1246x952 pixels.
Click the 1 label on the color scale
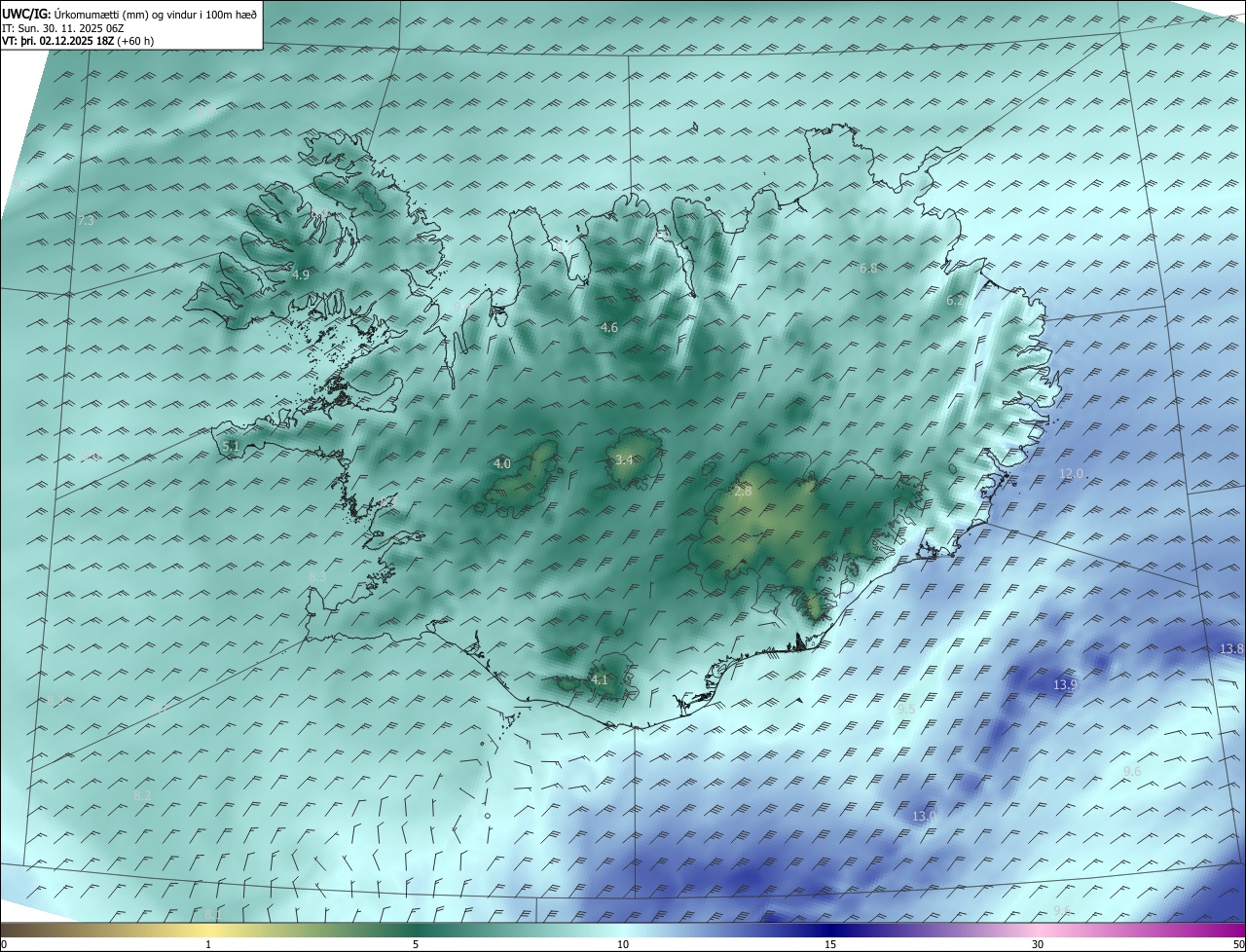[208, 945]
